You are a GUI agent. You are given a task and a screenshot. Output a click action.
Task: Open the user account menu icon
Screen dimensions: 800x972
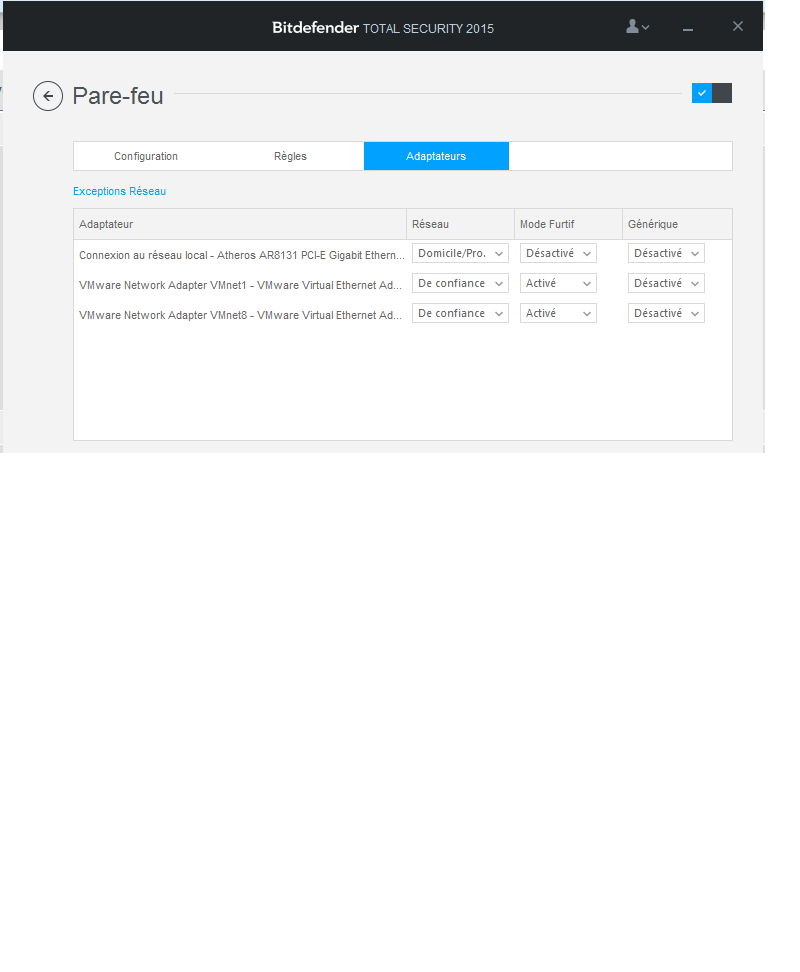(x=637, y=27)
